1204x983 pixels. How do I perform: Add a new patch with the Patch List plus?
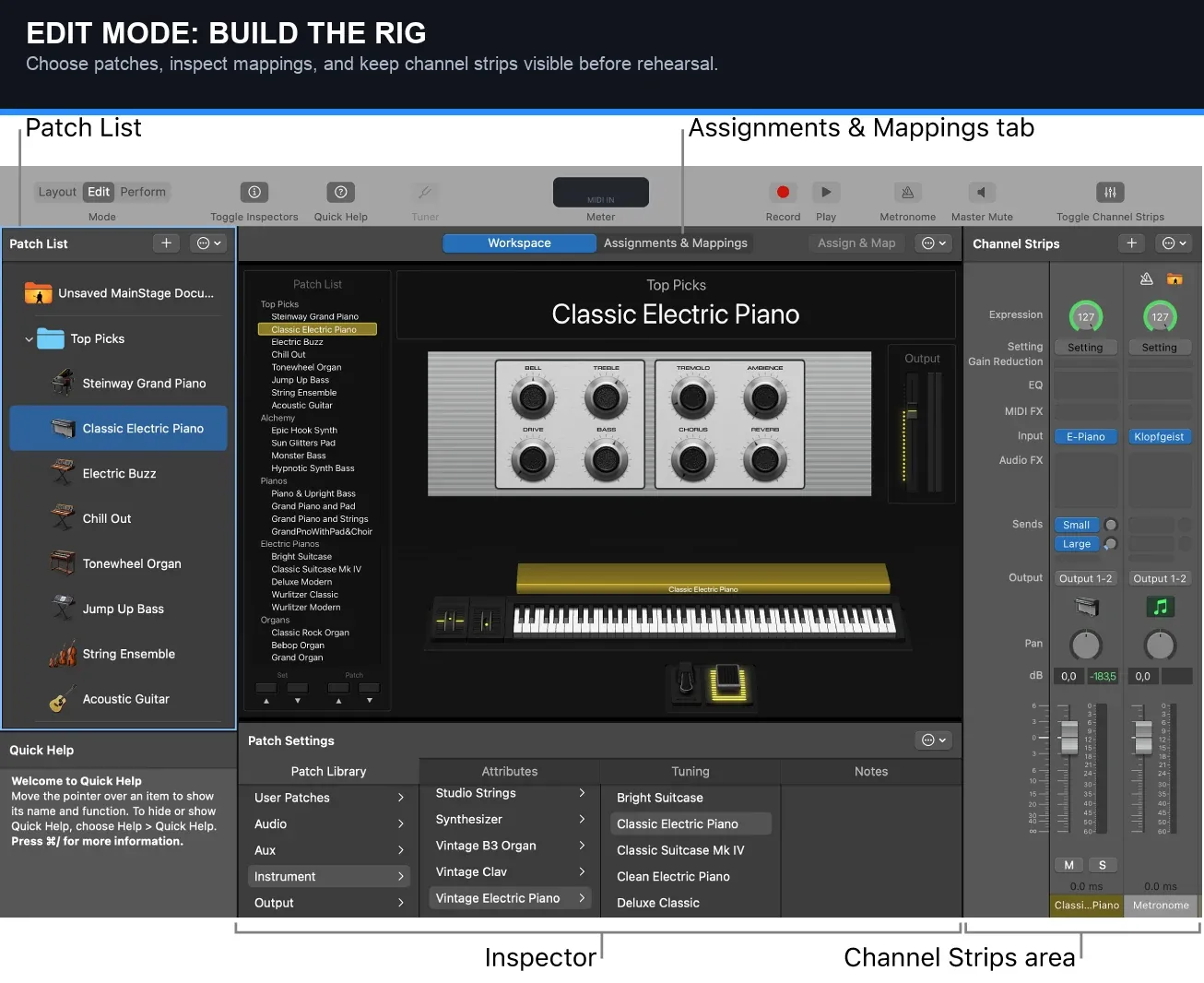tap(166, 243)
